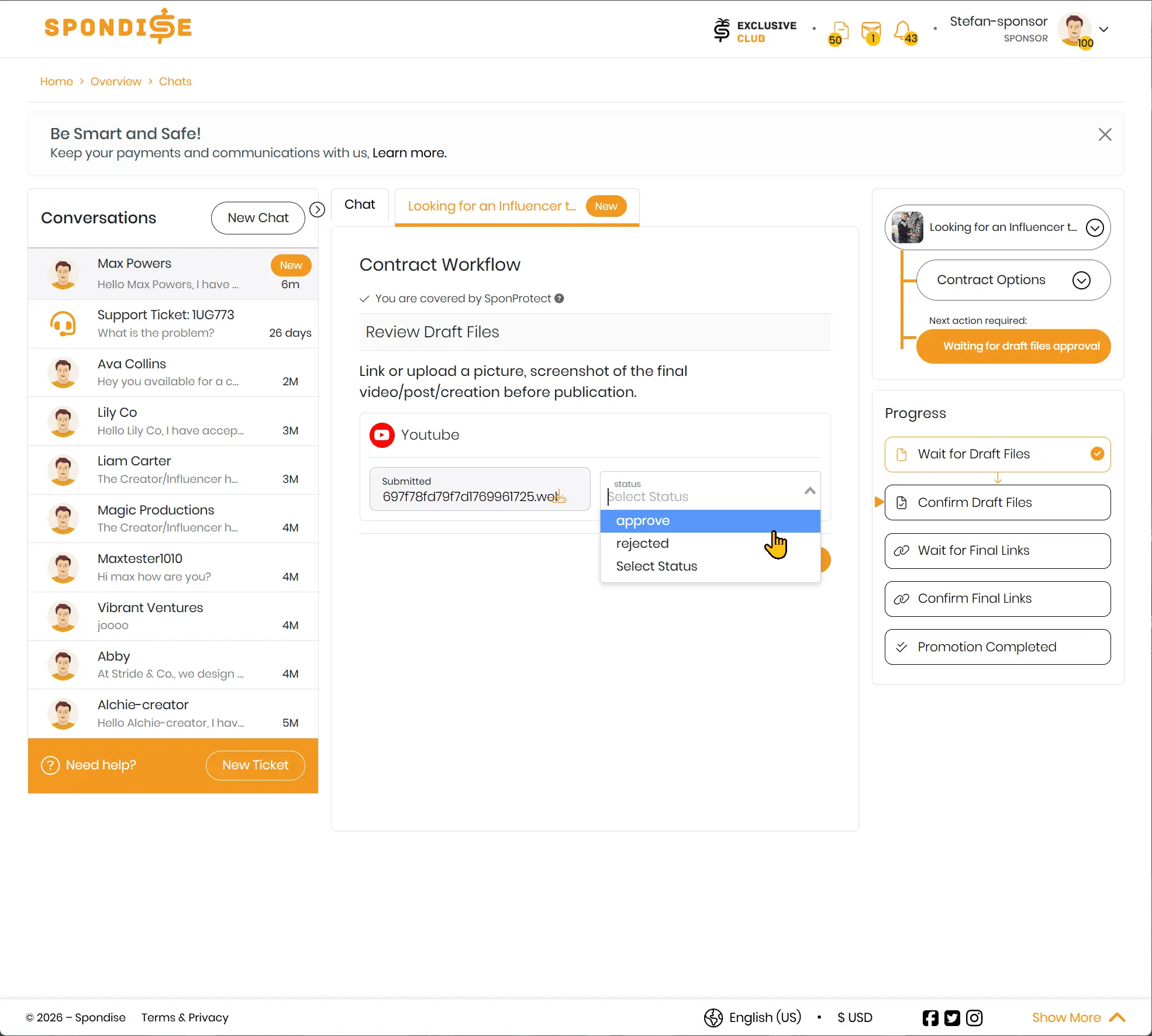The width and height of the screenshot is (1152, 1036).
Task: Open the Lily Co conversation
Action: click(x=173, y=422)
